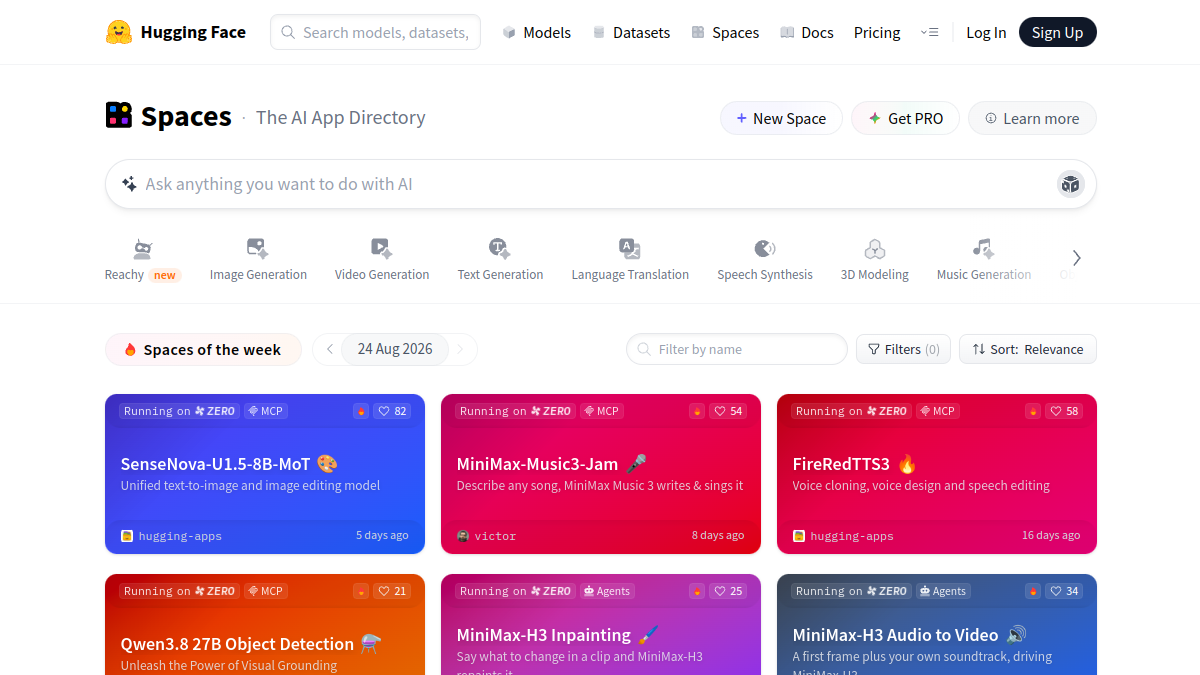Like MiniMax-Music3-Jam with 54 hearts
Screen dimensions: 1200x675
point(729,411)
